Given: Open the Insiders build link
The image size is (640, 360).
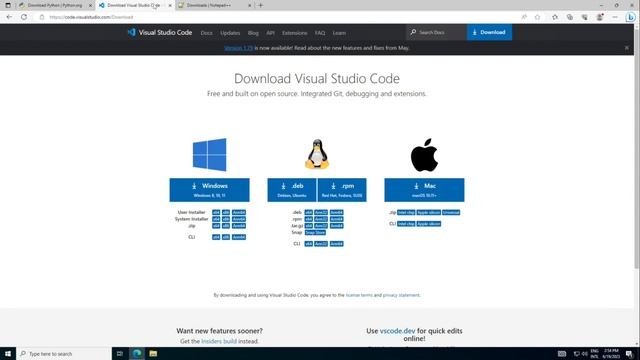Looking at the screenshot, I should coord(219,341).
